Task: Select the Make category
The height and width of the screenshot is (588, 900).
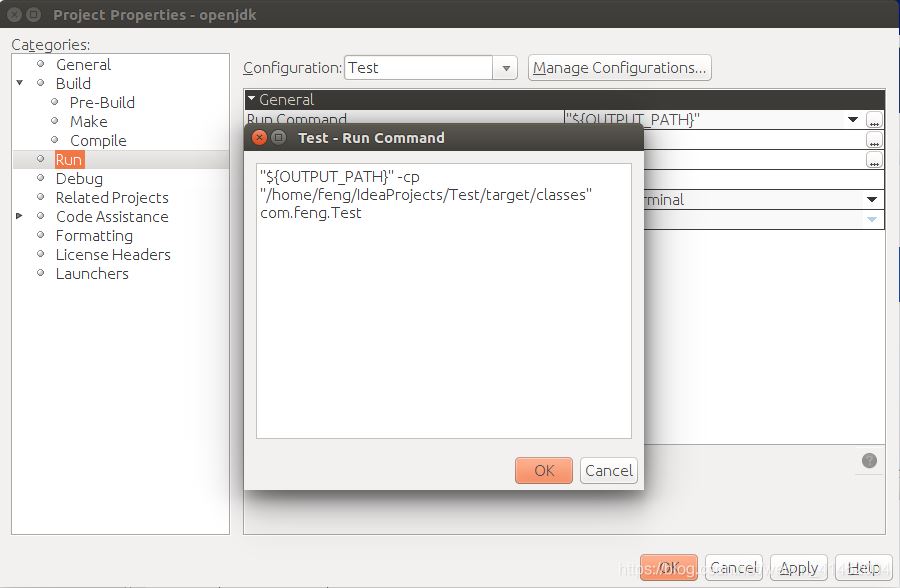Action: [88, 122]
